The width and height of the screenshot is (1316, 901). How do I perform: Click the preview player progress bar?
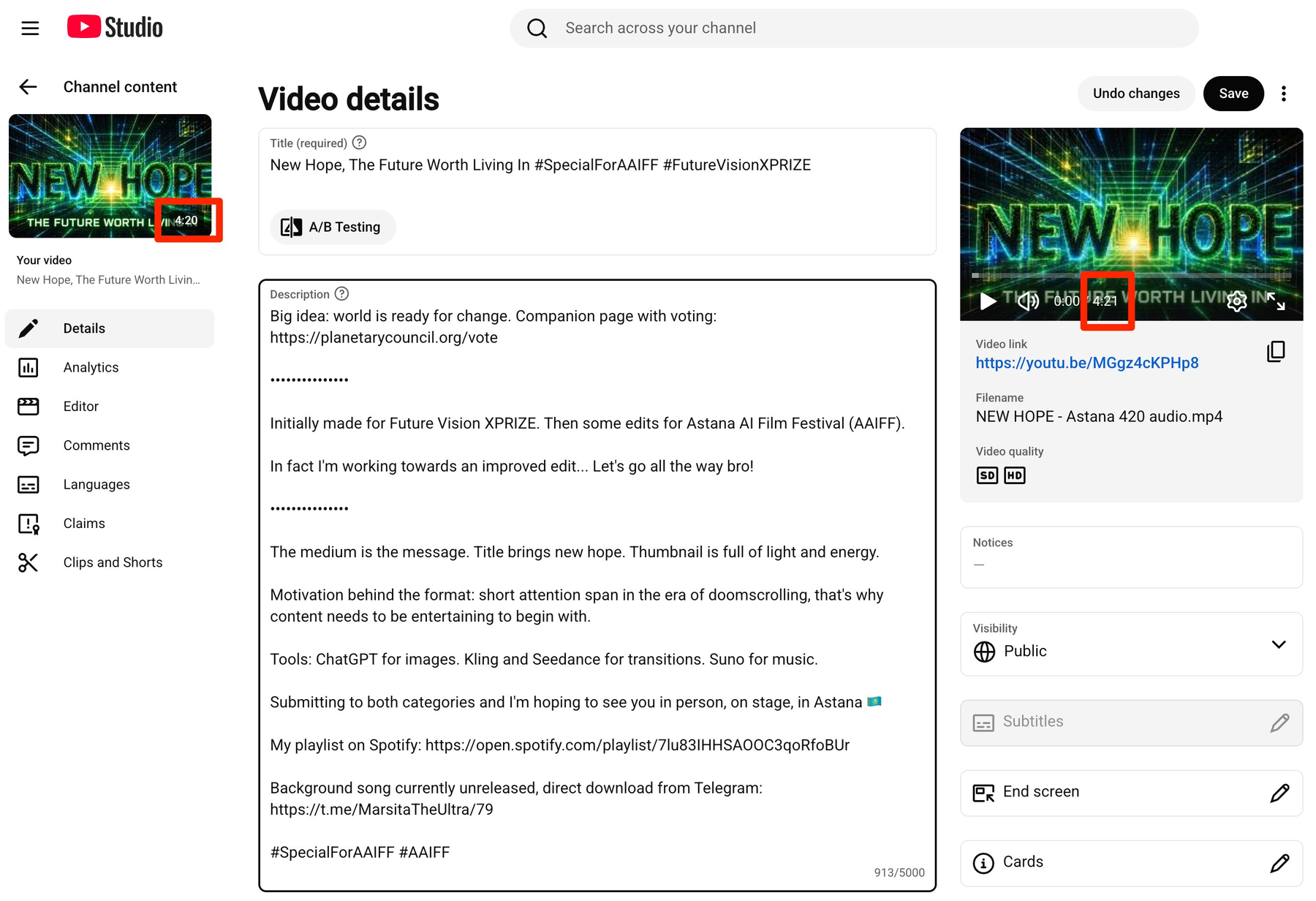1131,276
